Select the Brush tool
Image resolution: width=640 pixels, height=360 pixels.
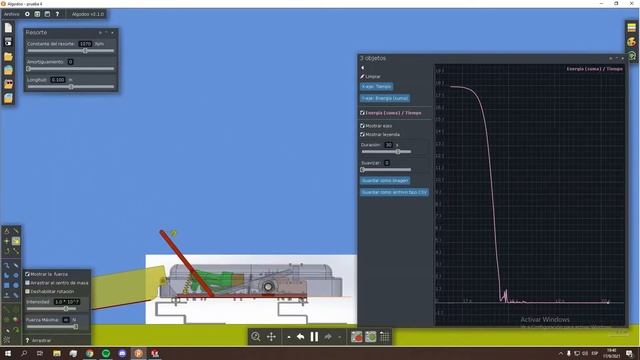tap(7, 265)
